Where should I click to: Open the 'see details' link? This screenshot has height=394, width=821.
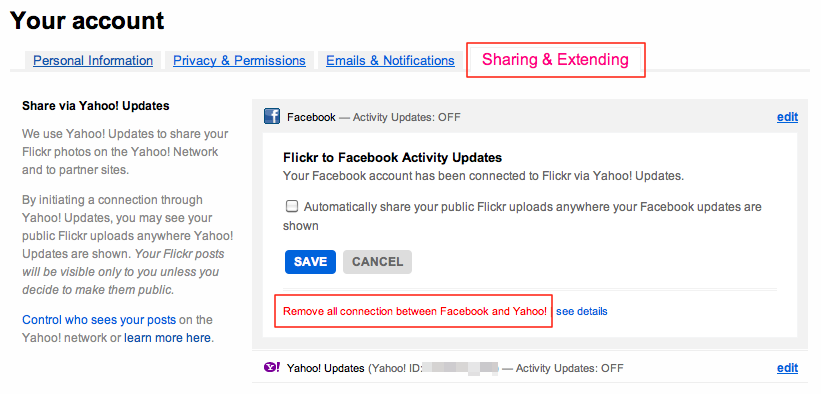582,311
